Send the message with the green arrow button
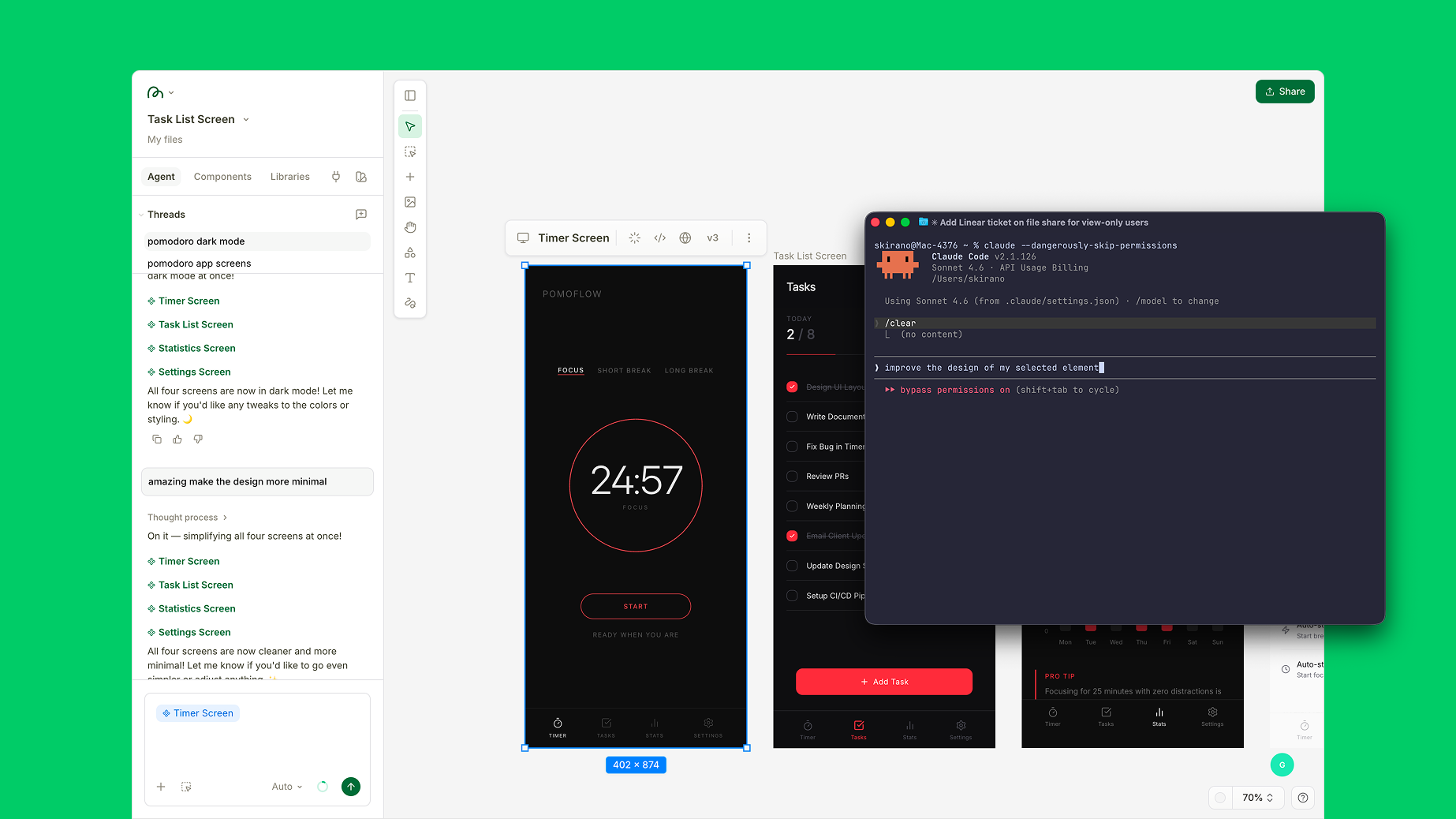1456x819 pixels. (351, 787)
